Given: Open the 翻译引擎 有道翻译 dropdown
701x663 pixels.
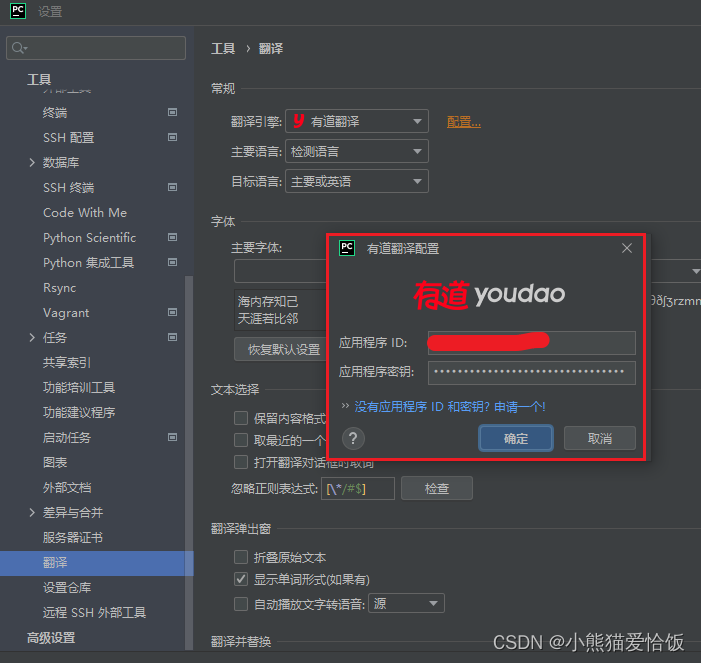Looking at the screenshot, I should coord(357,121).
